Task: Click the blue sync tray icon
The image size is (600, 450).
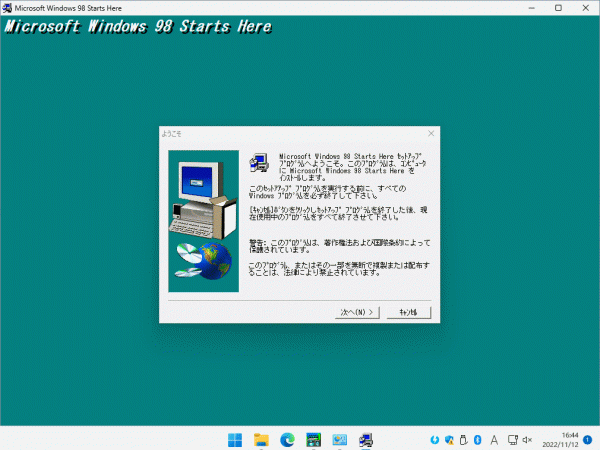Action: click(434, 440)
